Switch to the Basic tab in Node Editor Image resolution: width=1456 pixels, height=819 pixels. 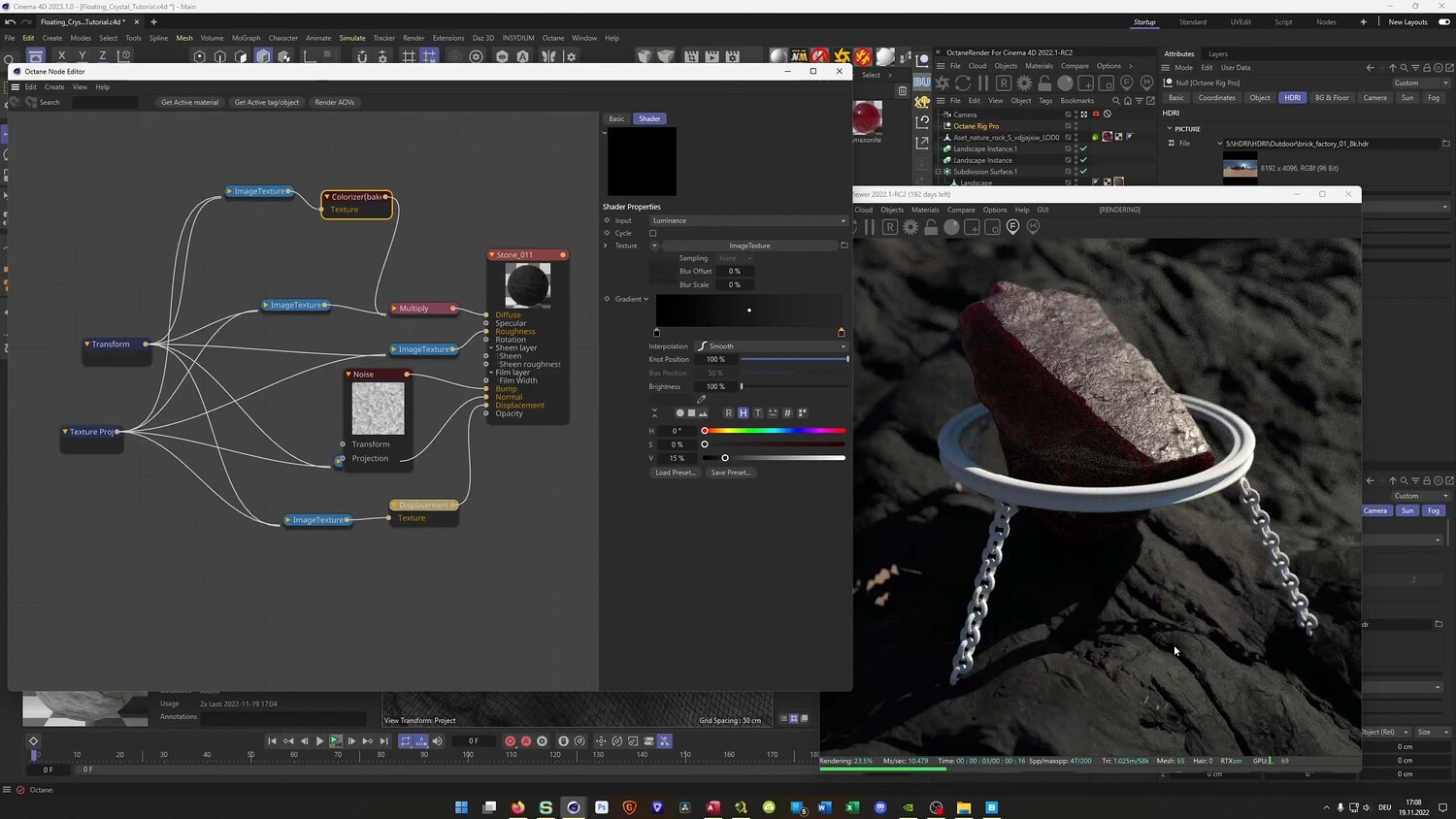(616, 119)
